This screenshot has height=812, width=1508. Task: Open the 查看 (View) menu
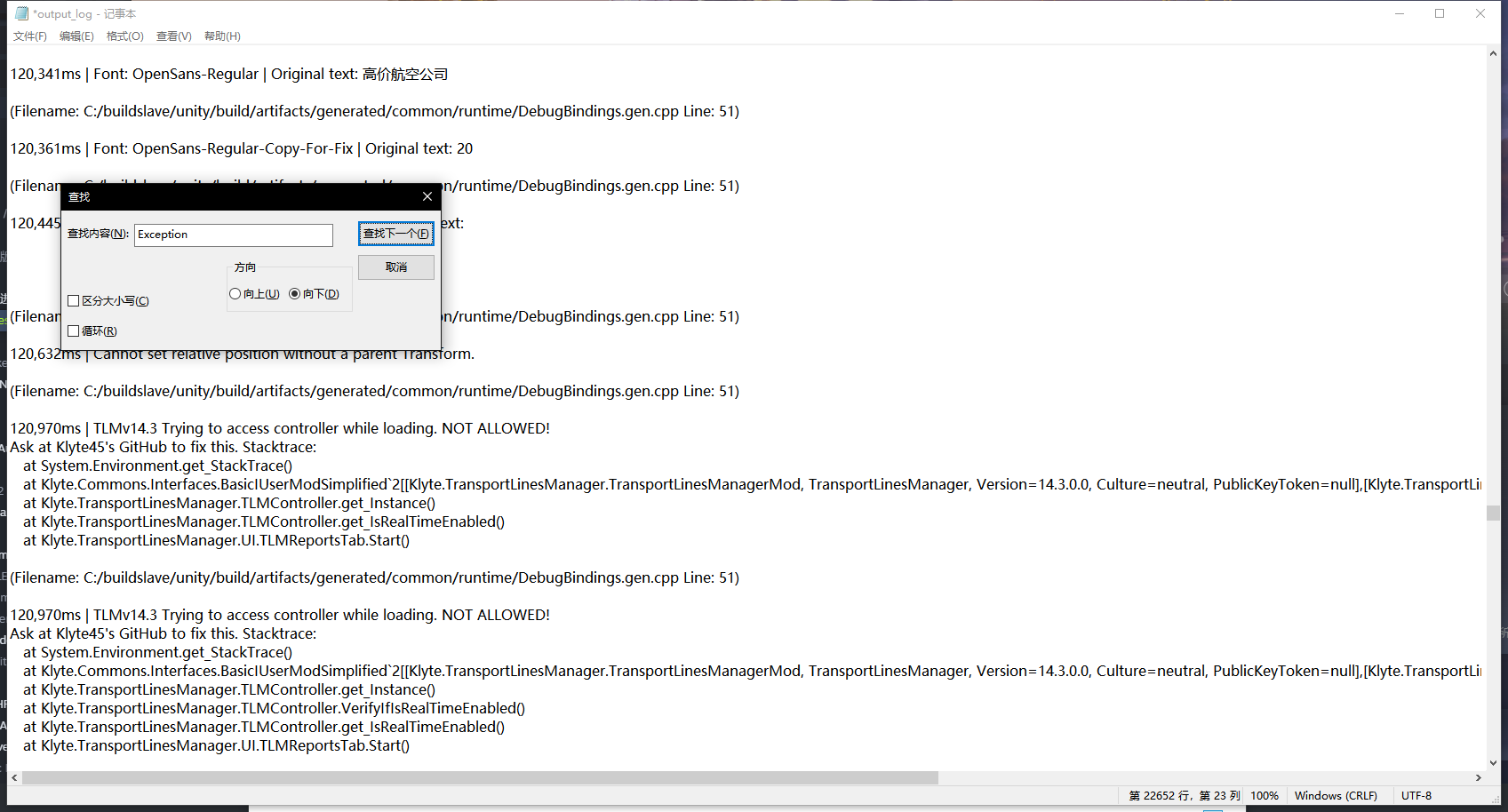(x=173, y=36)
